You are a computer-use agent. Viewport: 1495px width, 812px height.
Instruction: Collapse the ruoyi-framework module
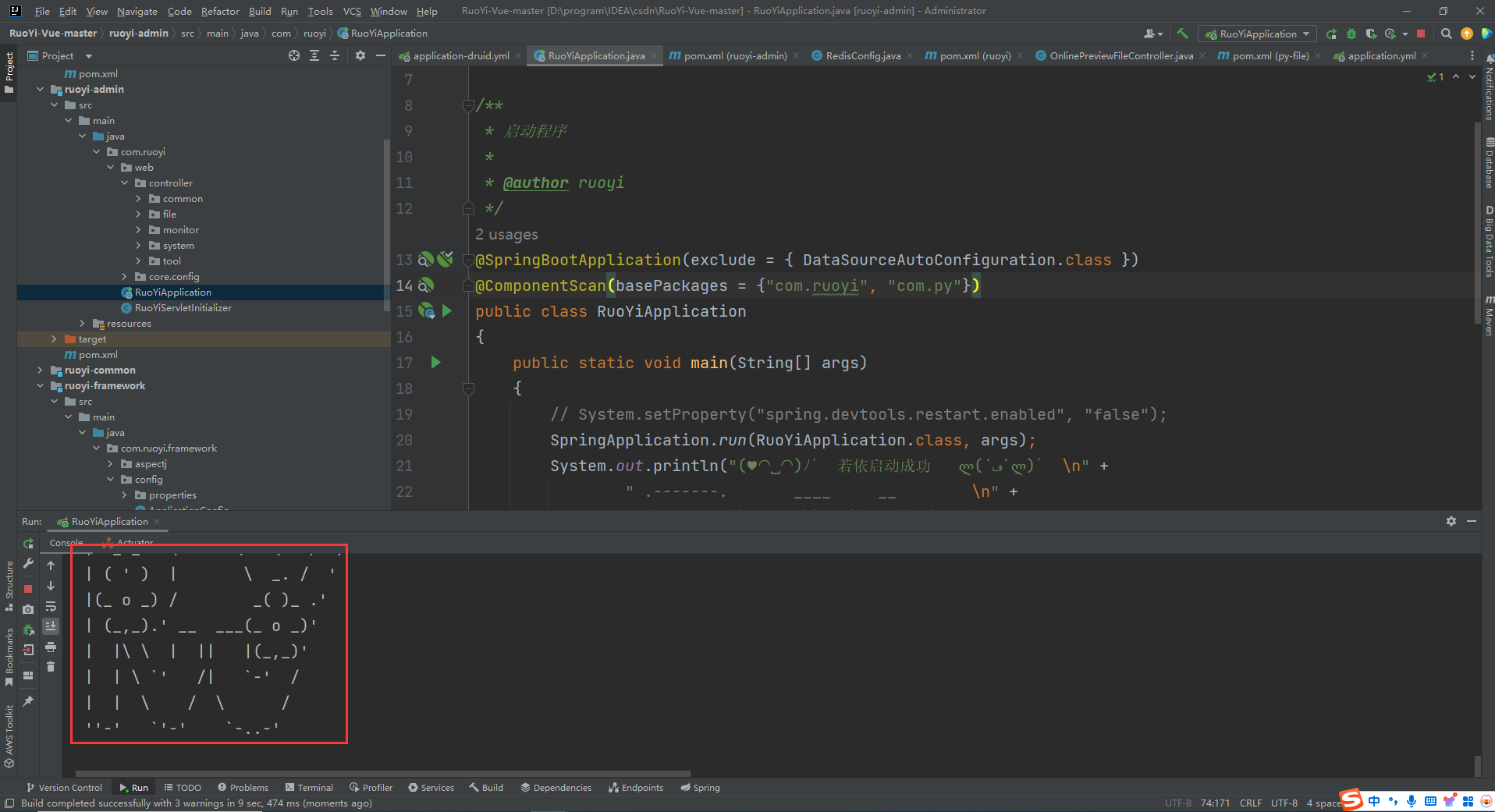(x=40, y=385)
